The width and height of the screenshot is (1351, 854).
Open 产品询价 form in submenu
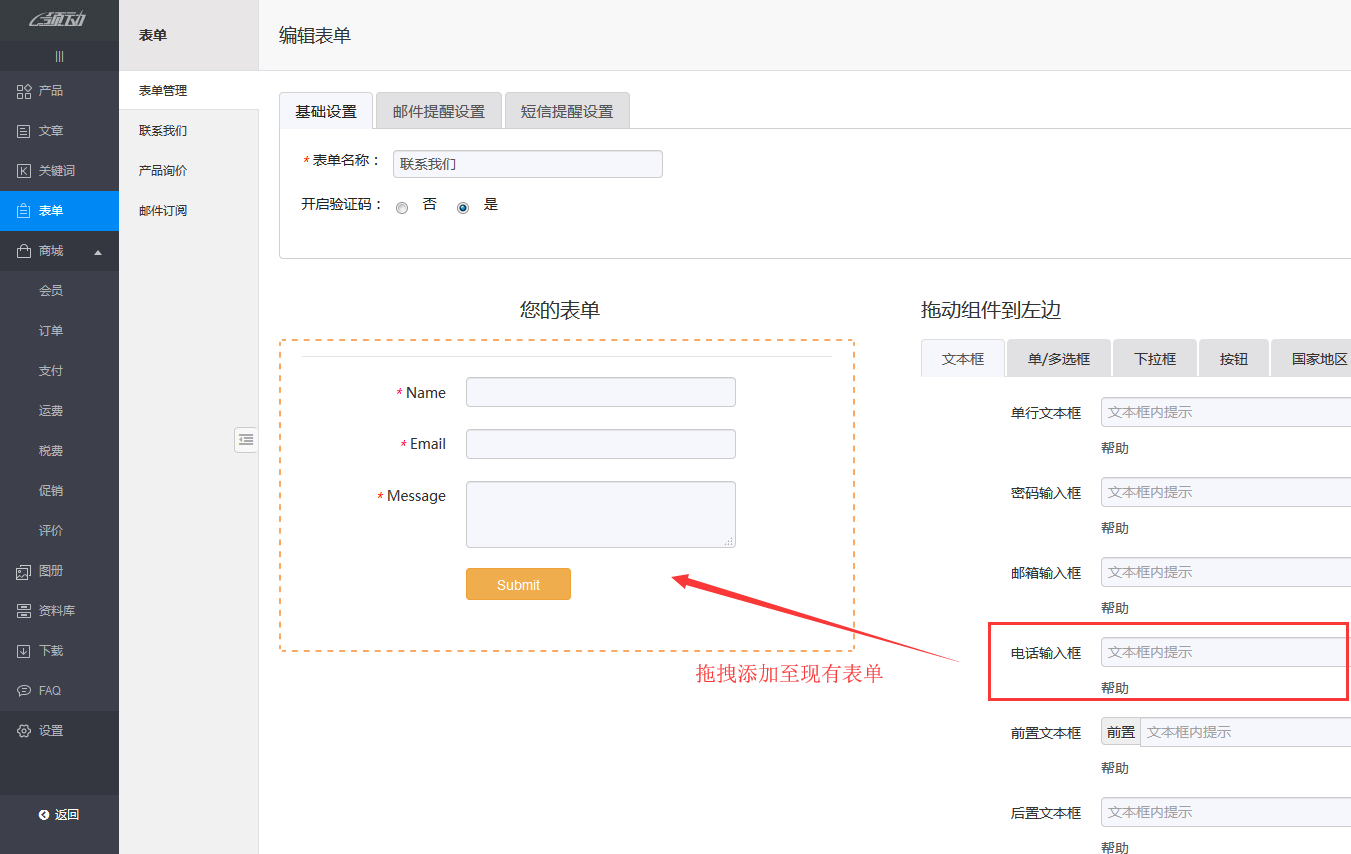(x=163, y=171)
